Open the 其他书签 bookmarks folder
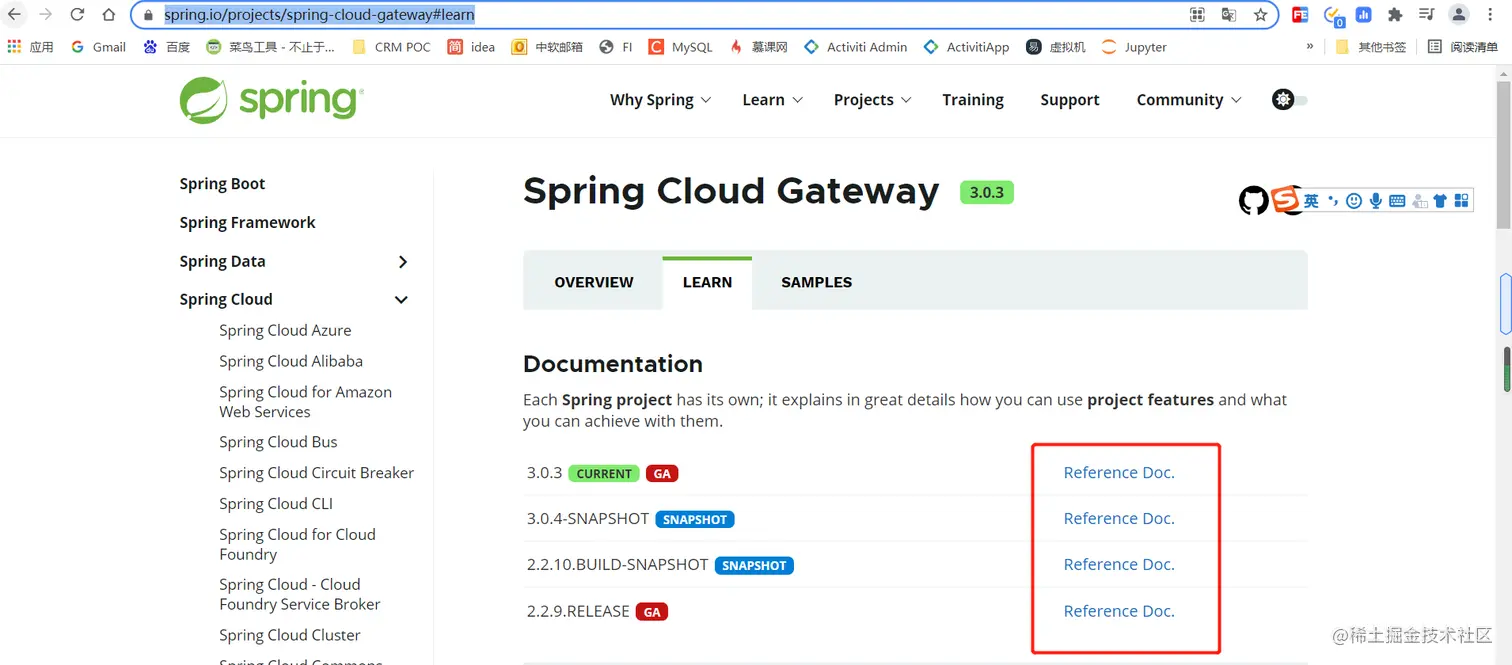 1371,47
